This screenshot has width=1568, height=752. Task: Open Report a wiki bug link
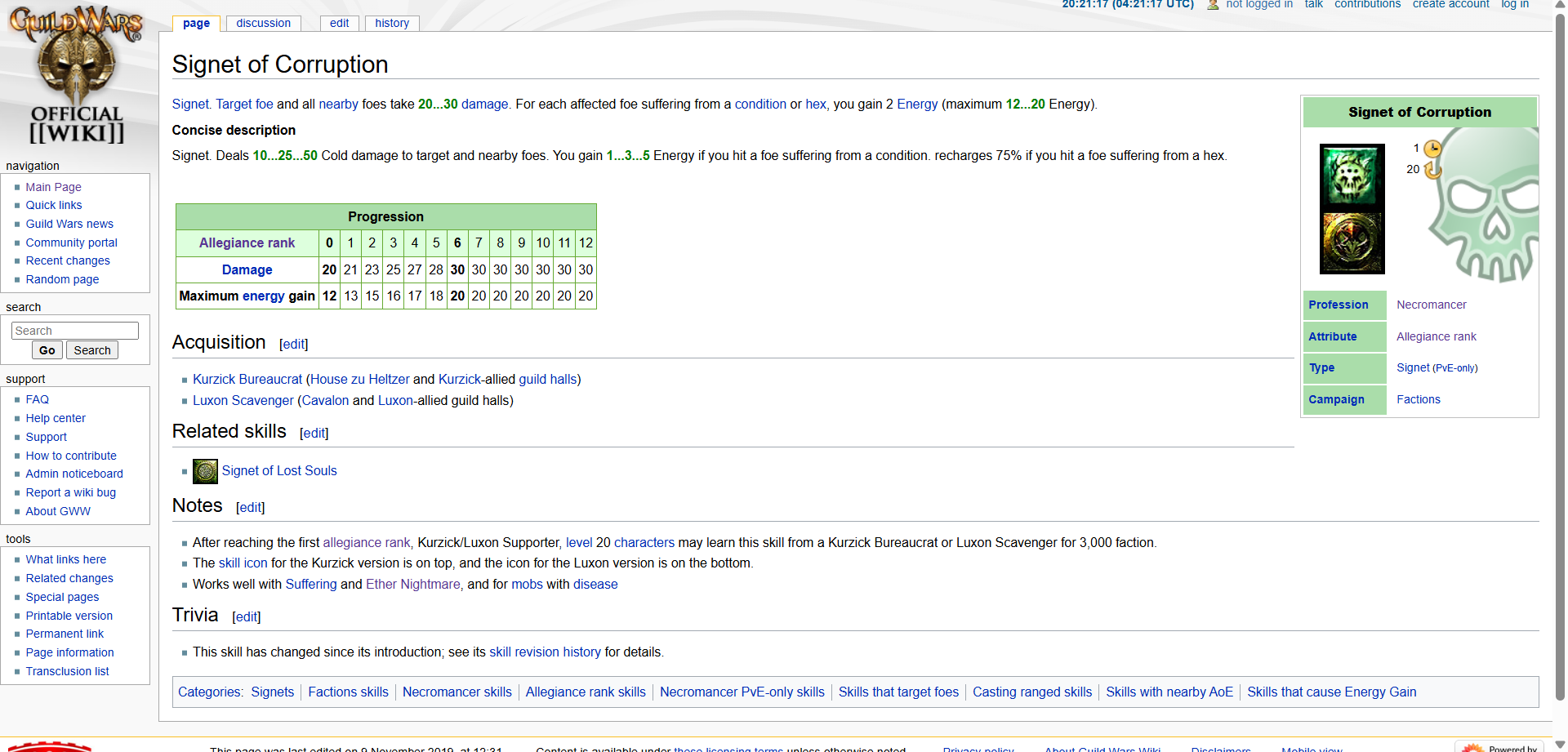(x=71, y=492)
